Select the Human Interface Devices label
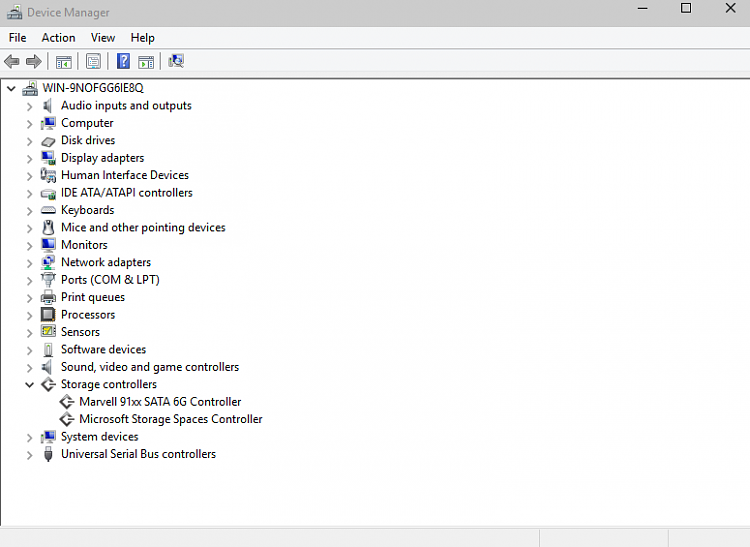This screenshot has height=547, width=750. pos(125,175)
